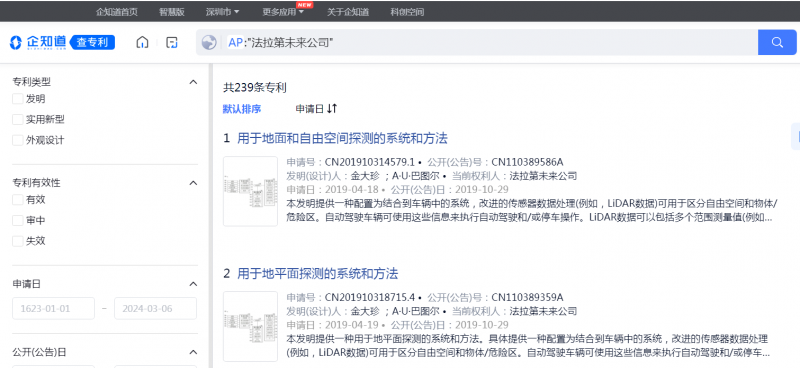Screen dimensions: 800x368
Task: Select 默认排序 sorting option
Action: point(242,109)
